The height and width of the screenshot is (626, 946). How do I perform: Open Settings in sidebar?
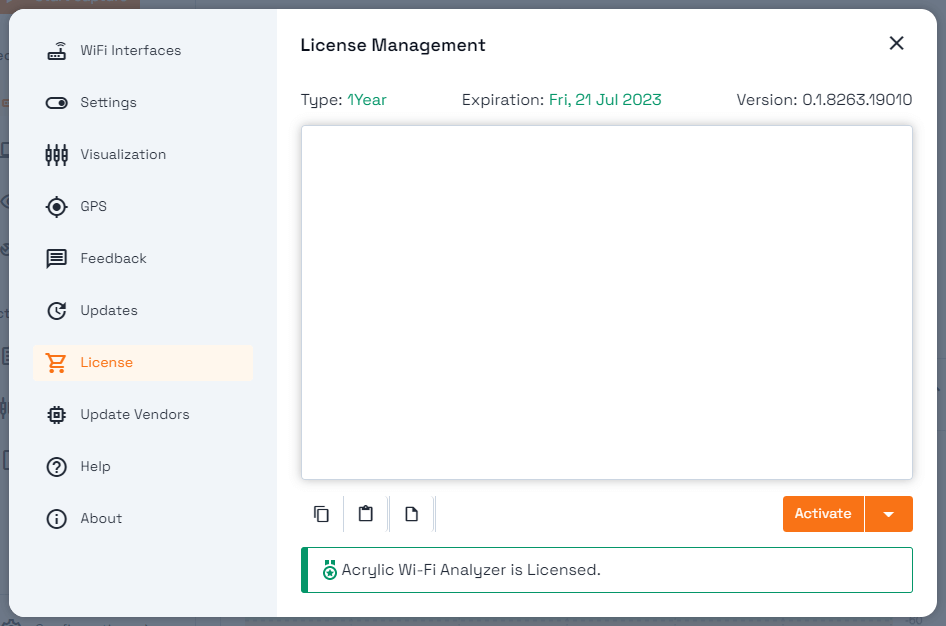[x=143, y=103]
